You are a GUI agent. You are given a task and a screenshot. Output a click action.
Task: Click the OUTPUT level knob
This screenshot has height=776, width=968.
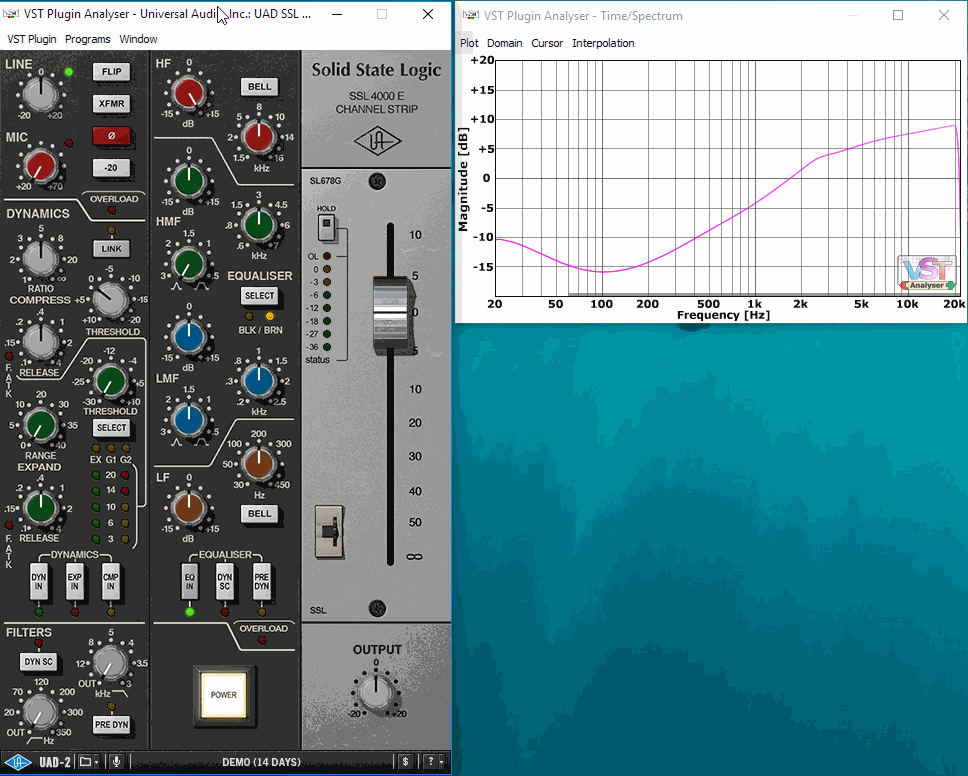pos(376,692)
